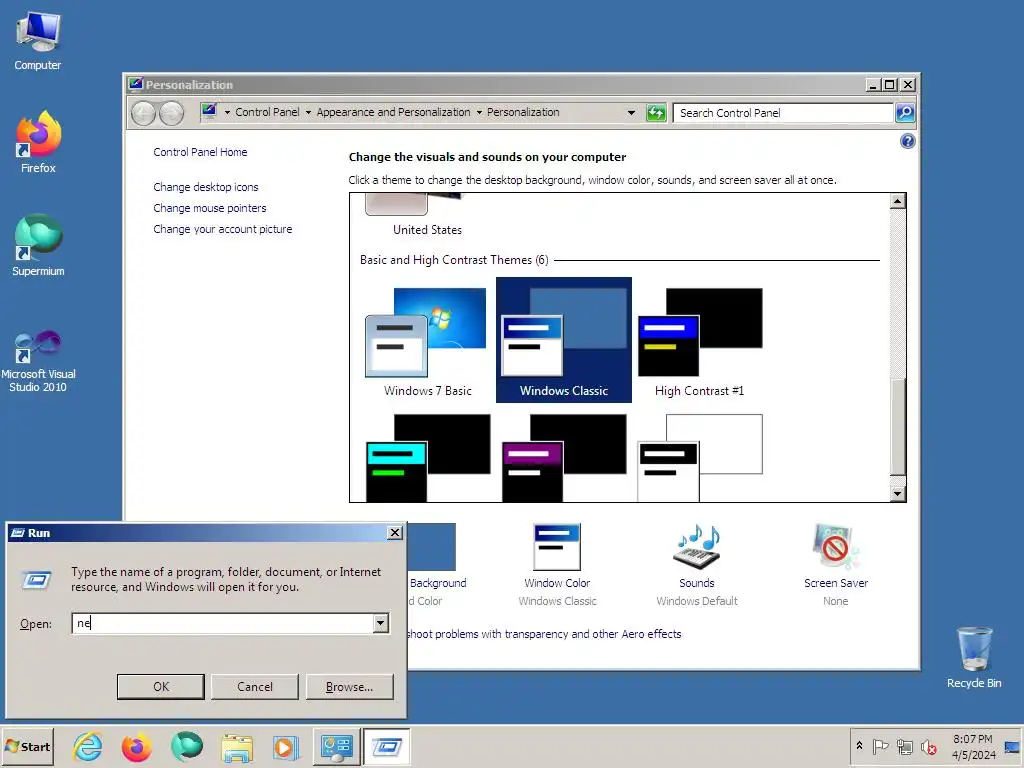The image size is (1024, 768).
Task: Click theme list scroll down arrow
Action: click(898, 494)
